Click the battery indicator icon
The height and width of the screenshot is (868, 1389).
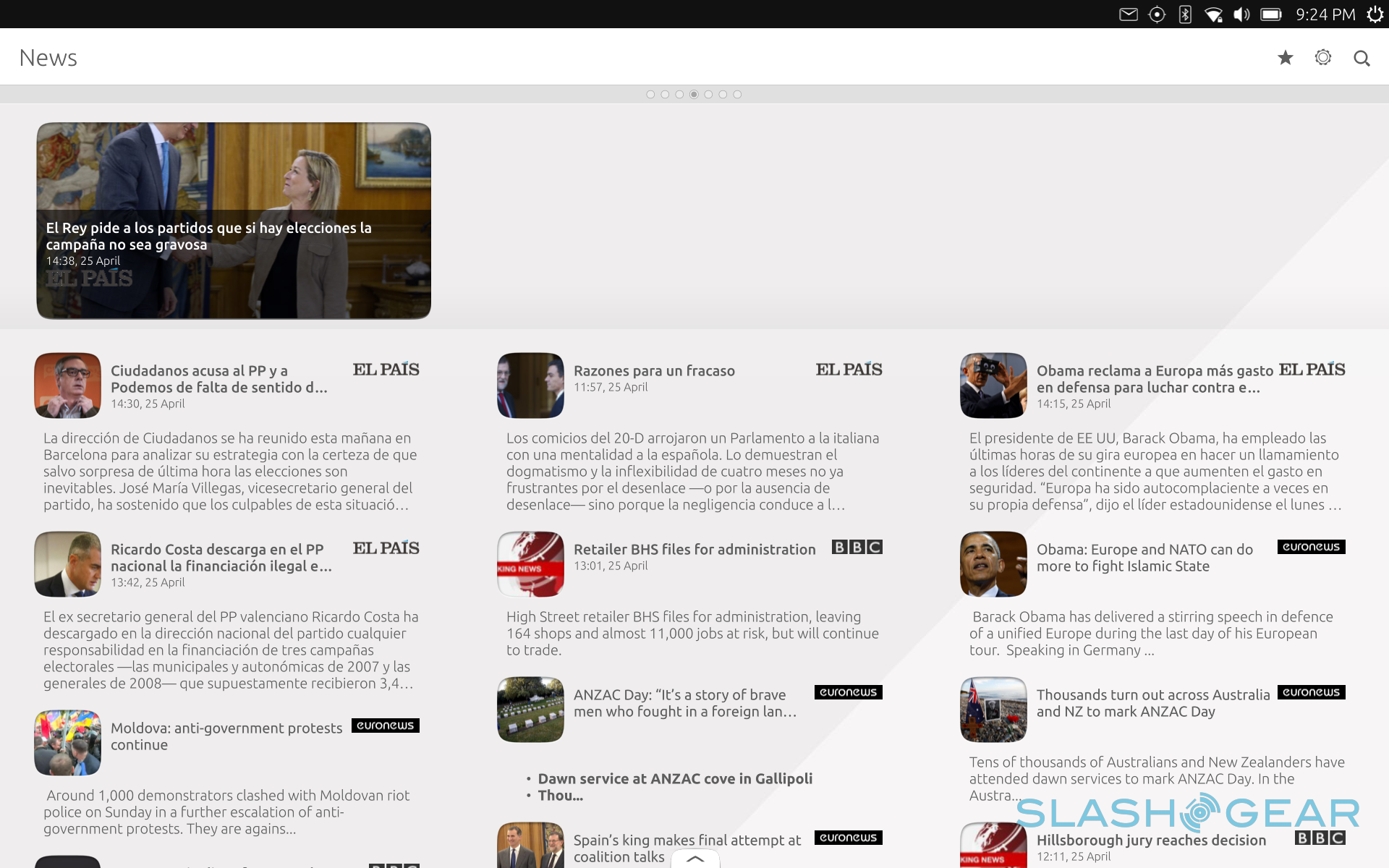click(1270, 14)
